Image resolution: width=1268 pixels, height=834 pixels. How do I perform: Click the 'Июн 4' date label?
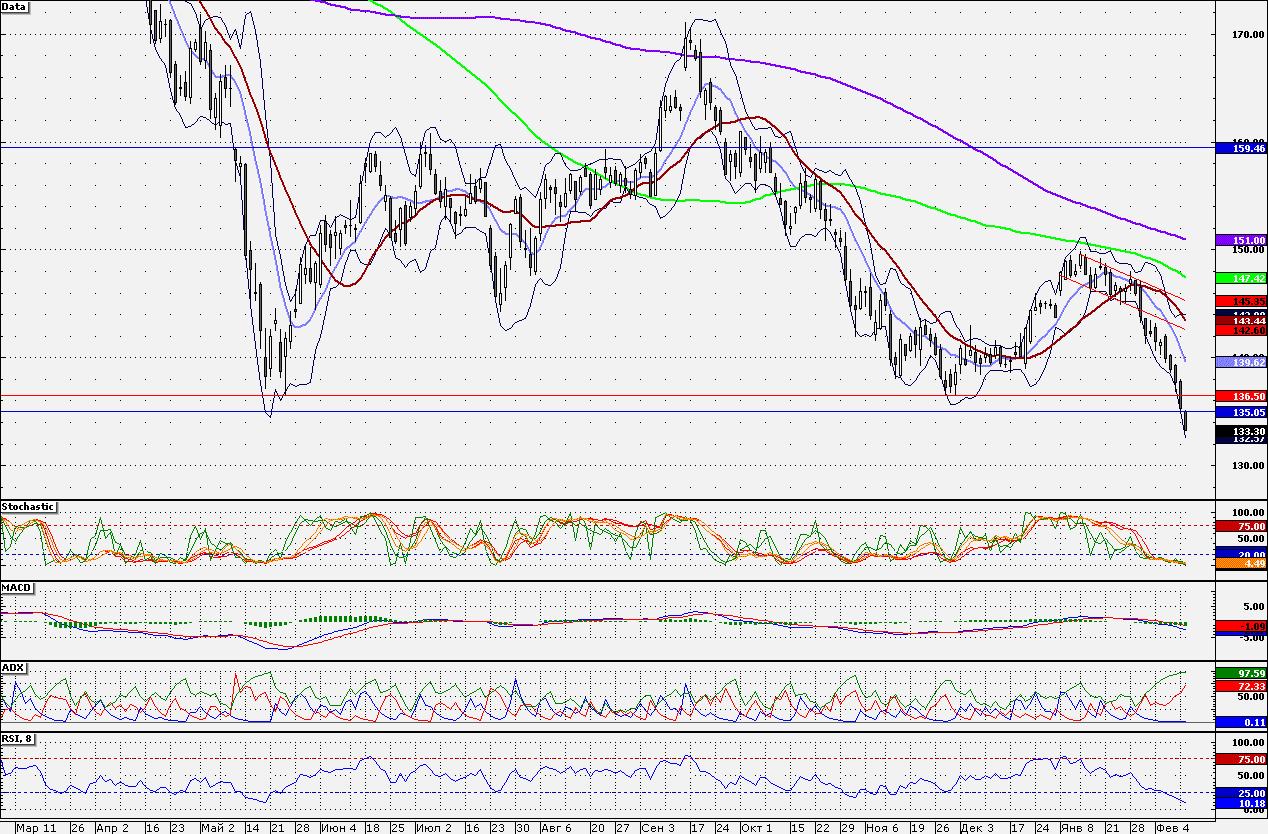click(340, 828)
